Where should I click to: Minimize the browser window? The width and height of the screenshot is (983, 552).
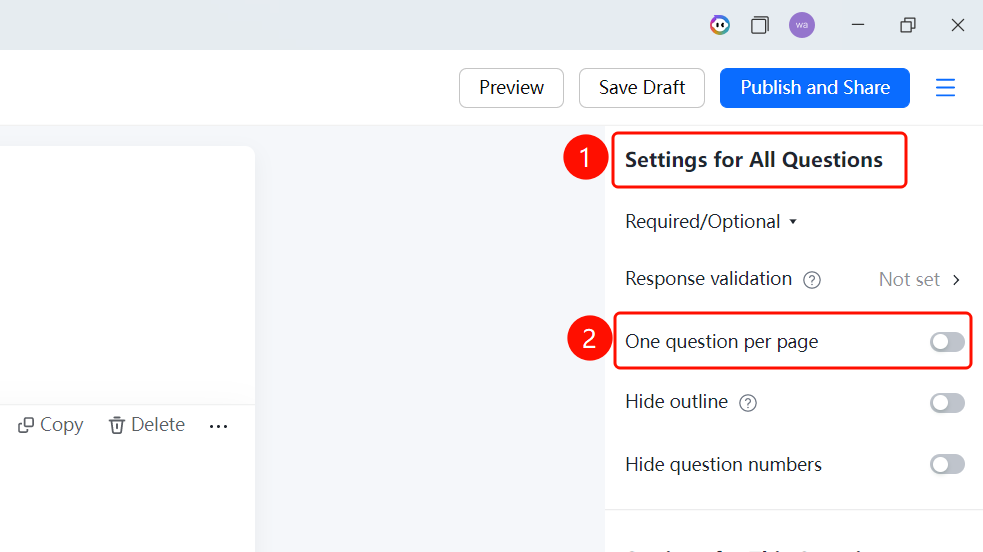(858, 25)
